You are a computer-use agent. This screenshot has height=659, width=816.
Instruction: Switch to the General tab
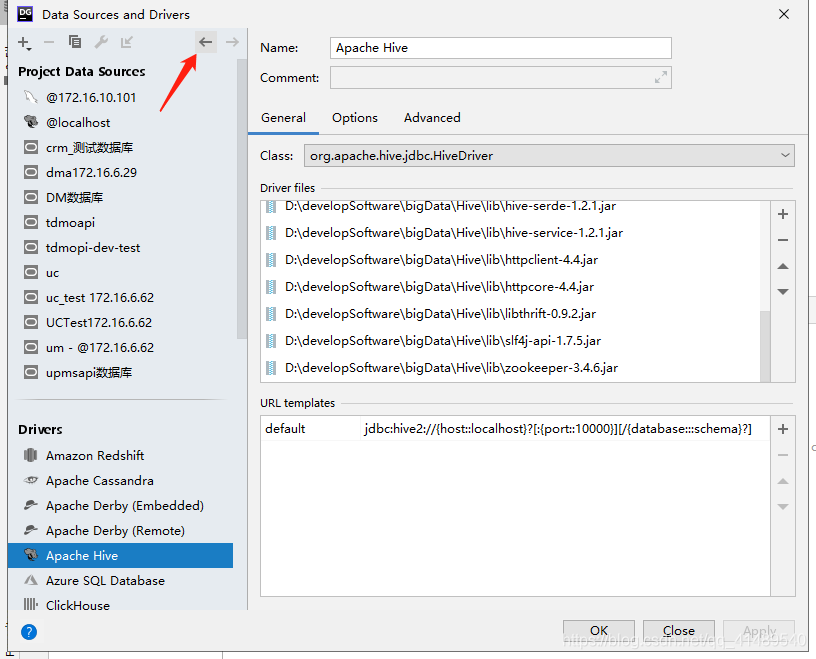click(284, 118)
